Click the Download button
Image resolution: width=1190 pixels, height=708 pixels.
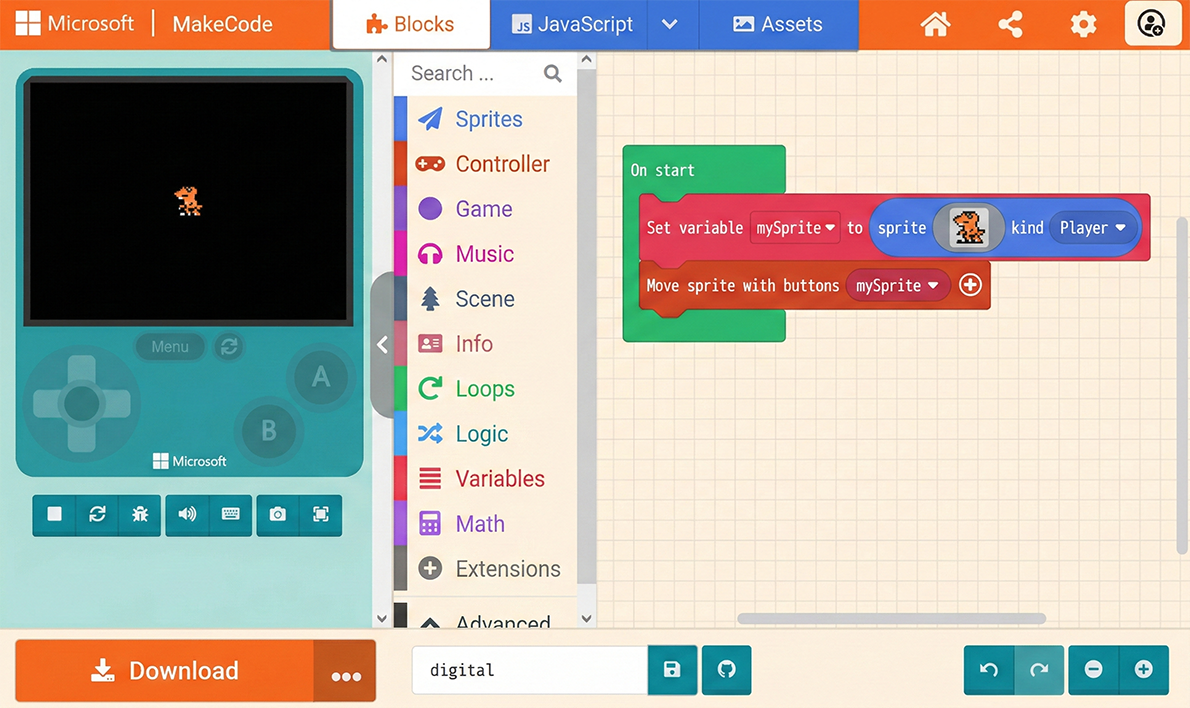(x=165, y=671)
